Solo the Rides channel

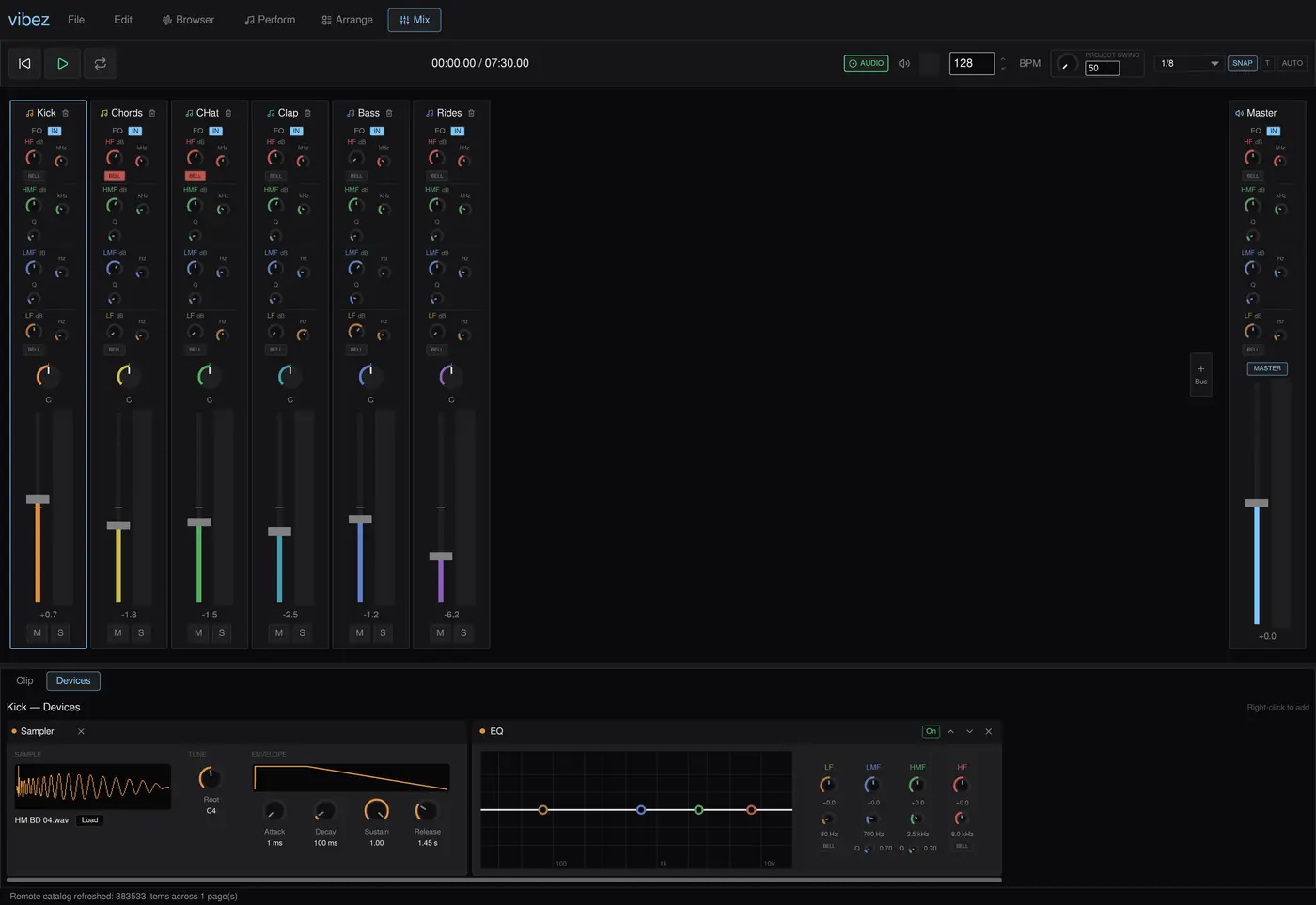(x=463, y=633)
